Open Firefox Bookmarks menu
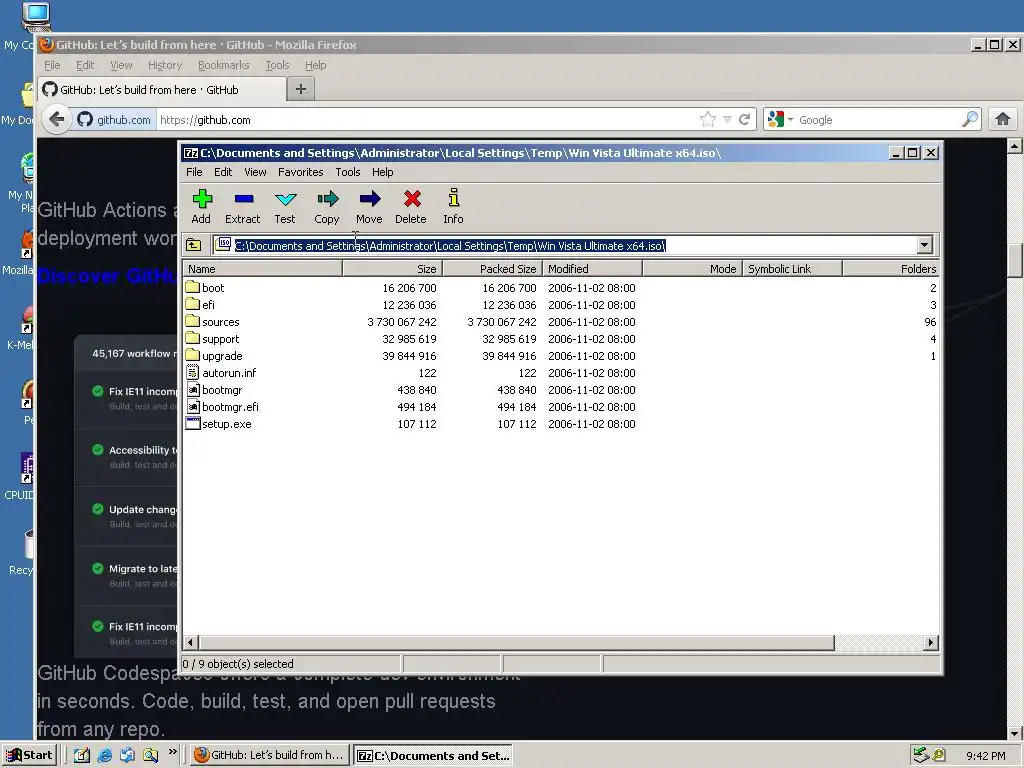The width and height of the screenshot is (1024, 768). point(223,65)
